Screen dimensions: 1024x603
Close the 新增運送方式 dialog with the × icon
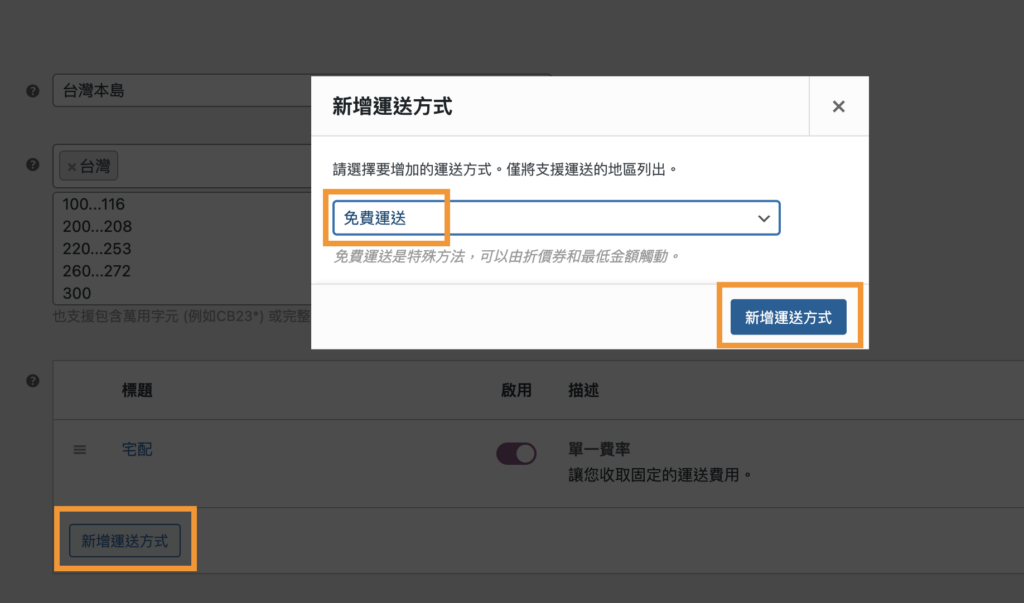838,106
